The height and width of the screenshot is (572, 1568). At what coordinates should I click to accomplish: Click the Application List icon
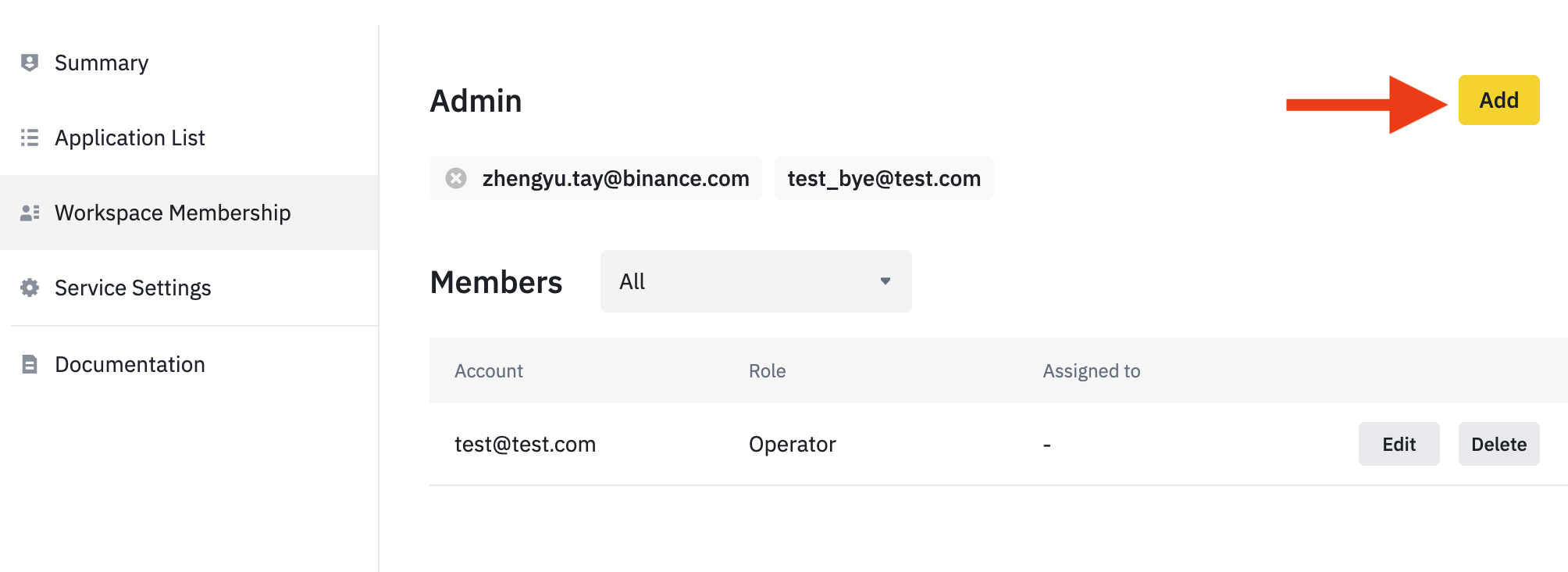pos(30,138)
